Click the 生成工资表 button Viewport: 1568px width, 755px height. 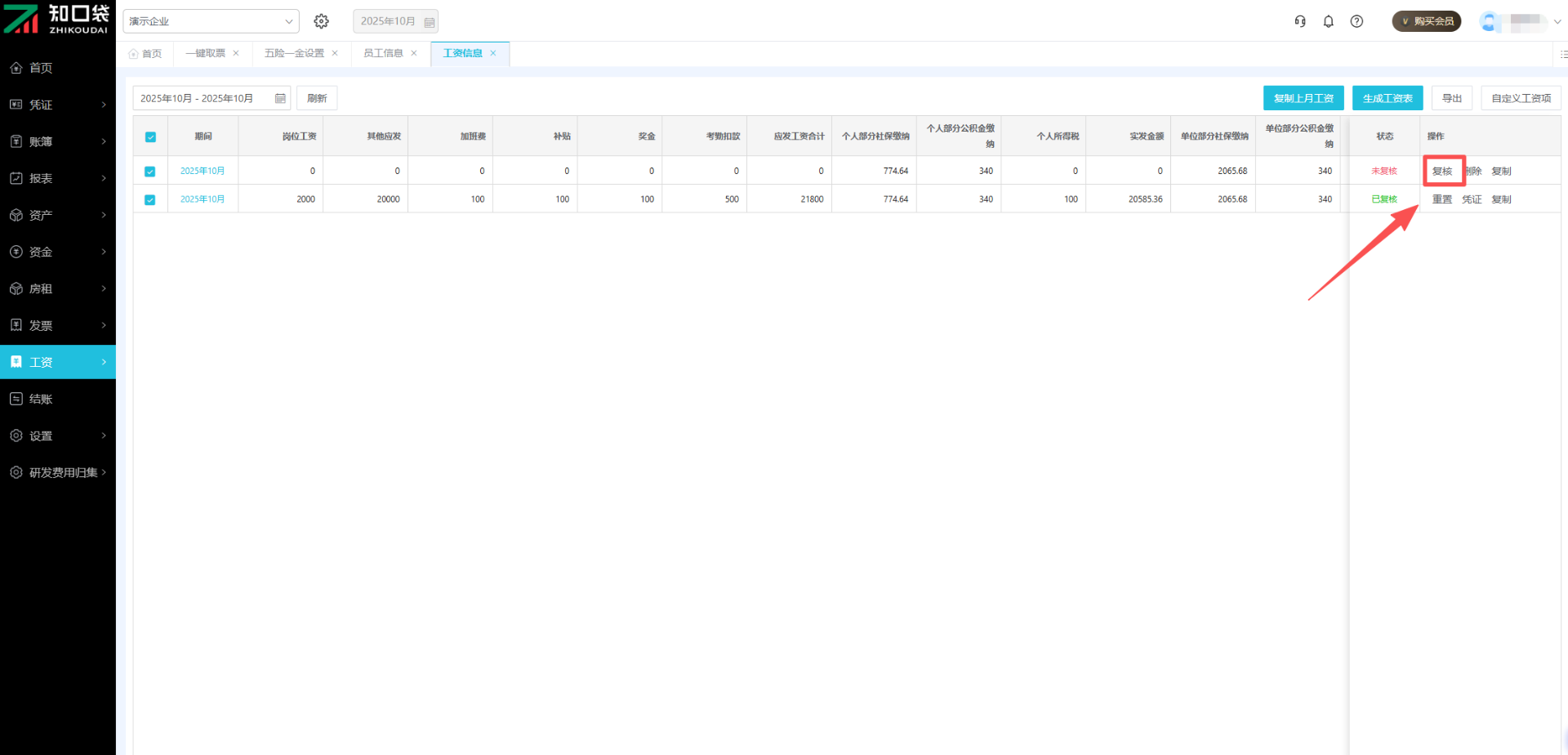point(1387,98)
